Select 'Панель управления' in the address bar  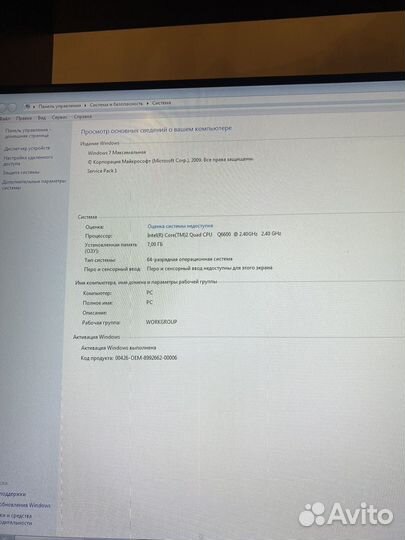pyautogui.click(x=60, y=106)
